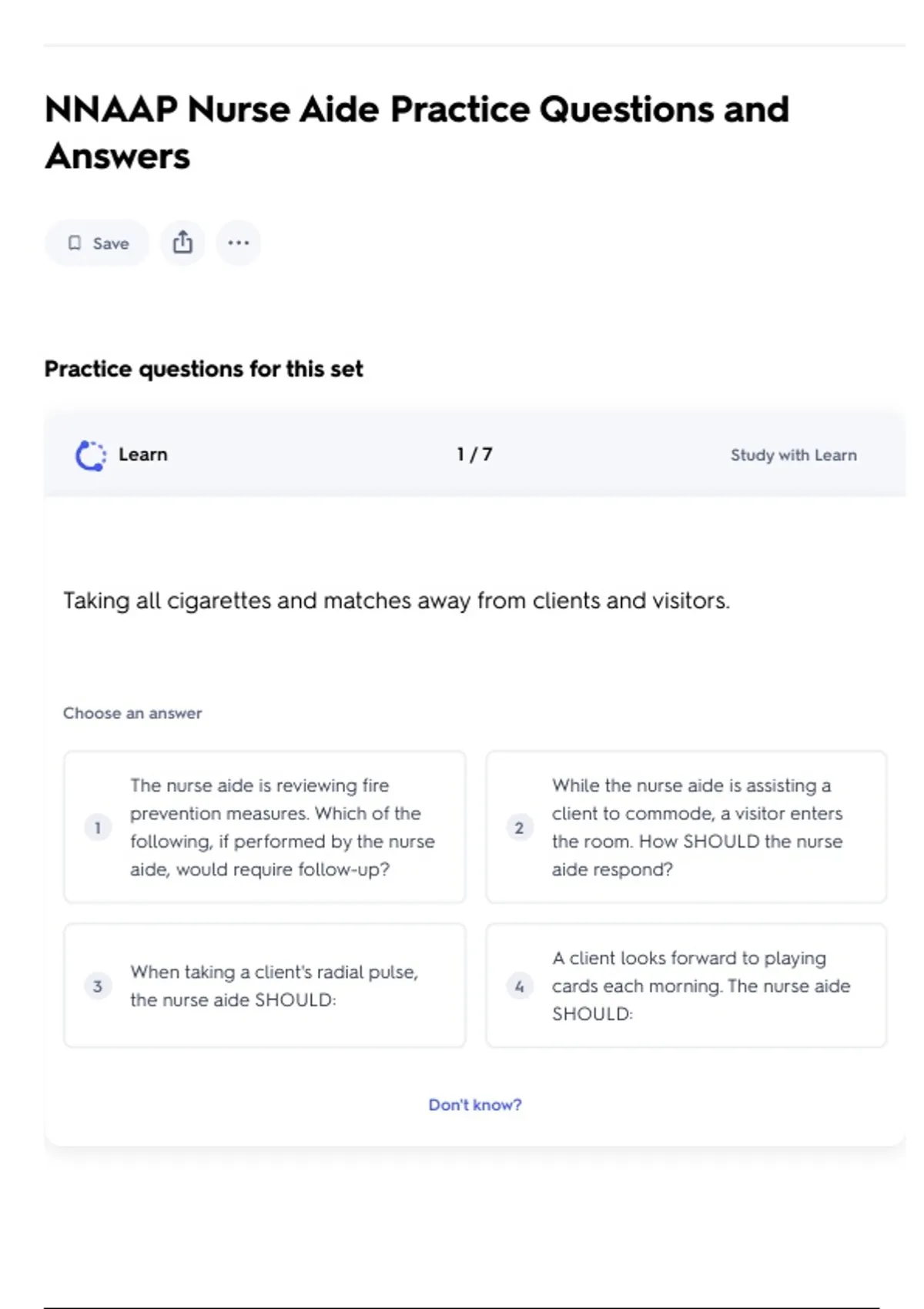
Task: Click the number 2 answer badge
Action: click(519, 828)
